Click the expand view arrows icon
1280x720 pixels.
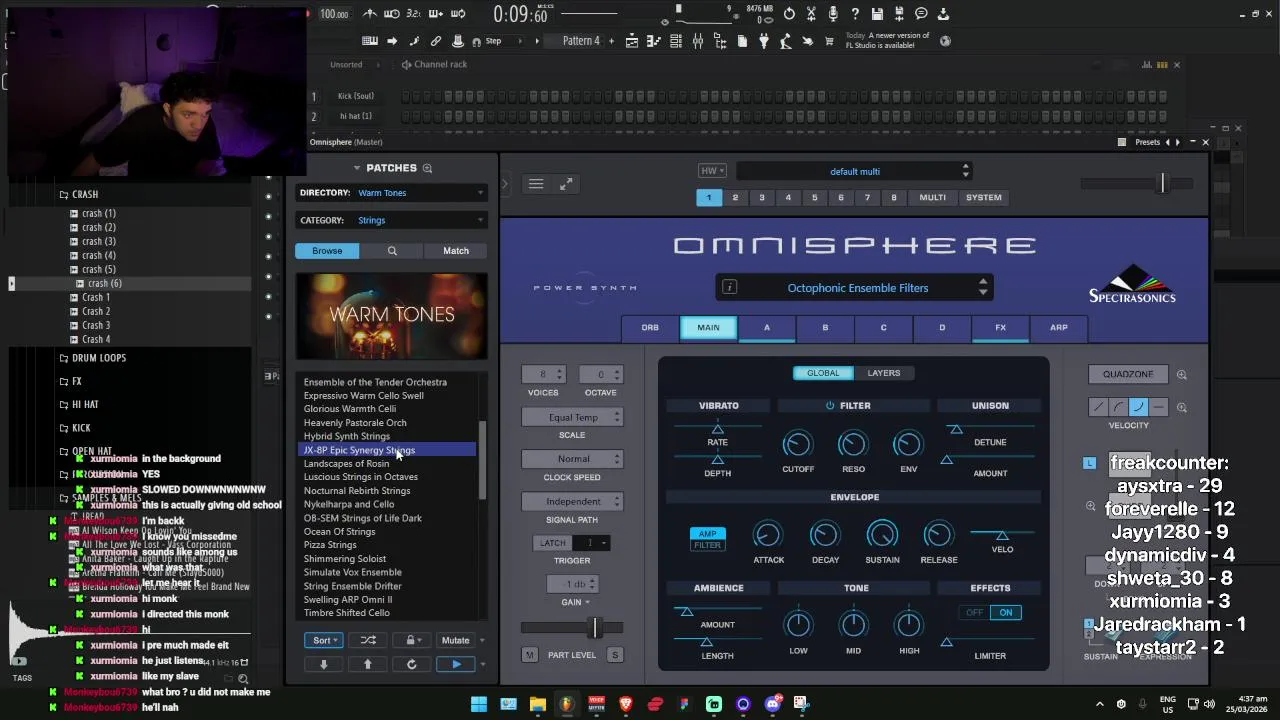566,184
